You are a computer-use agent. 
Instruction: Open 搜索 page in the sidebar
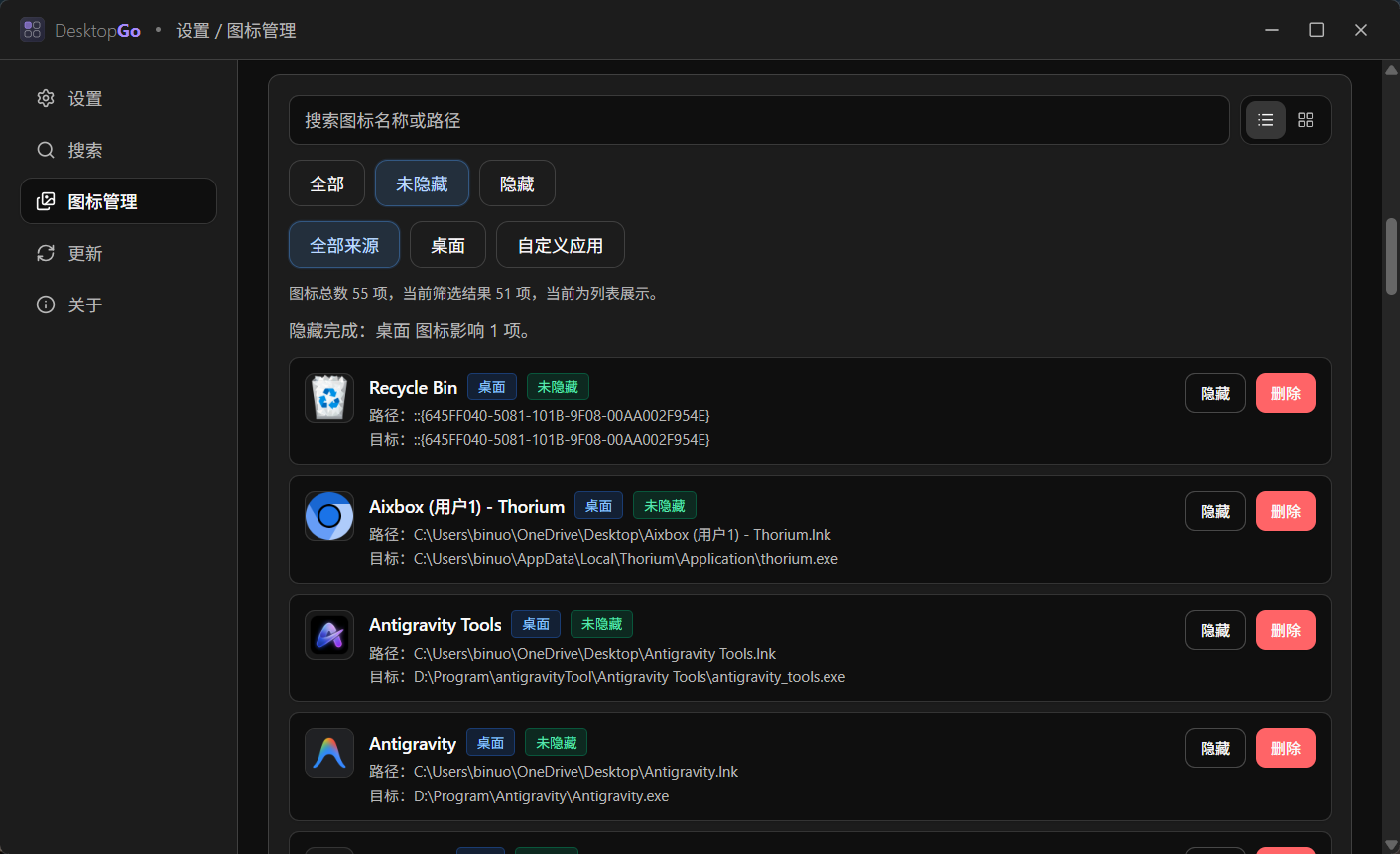point(85,150)
